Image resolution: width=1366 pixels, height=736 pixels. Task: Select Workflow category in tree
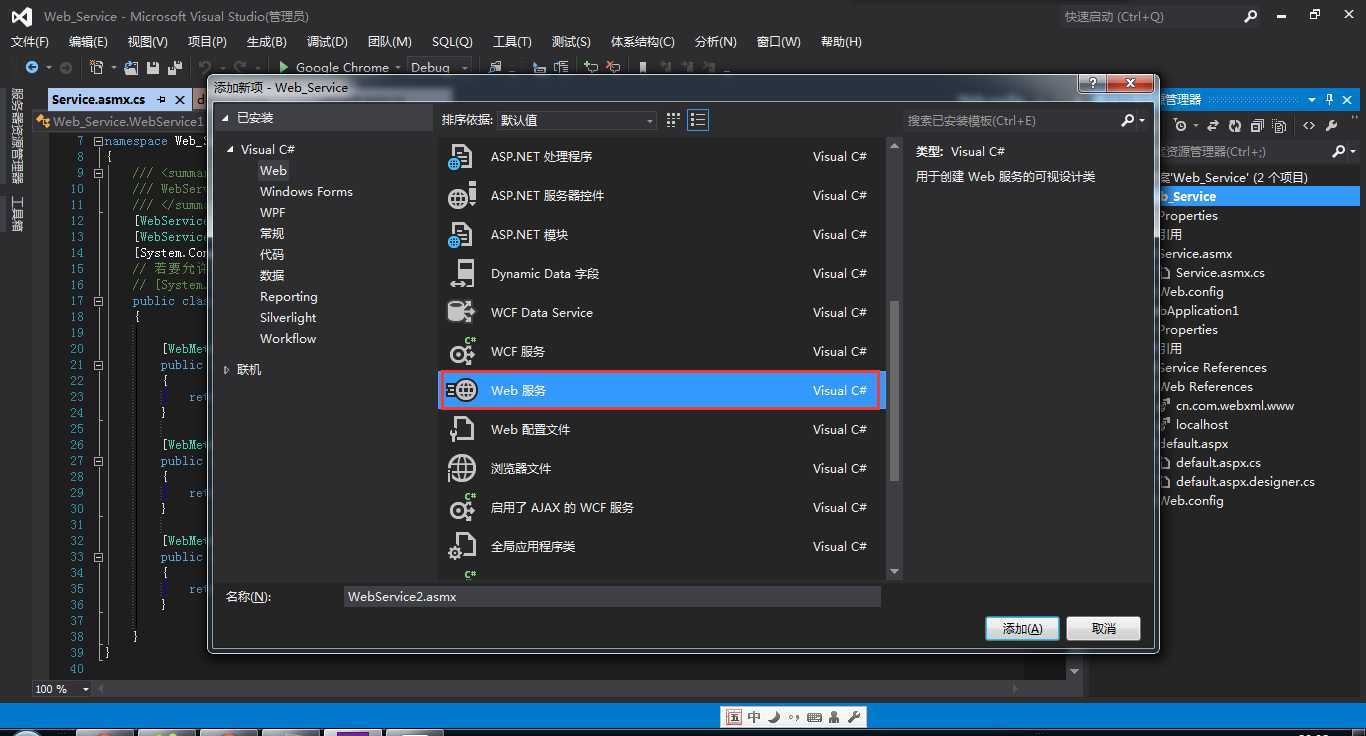pos(288,339)
